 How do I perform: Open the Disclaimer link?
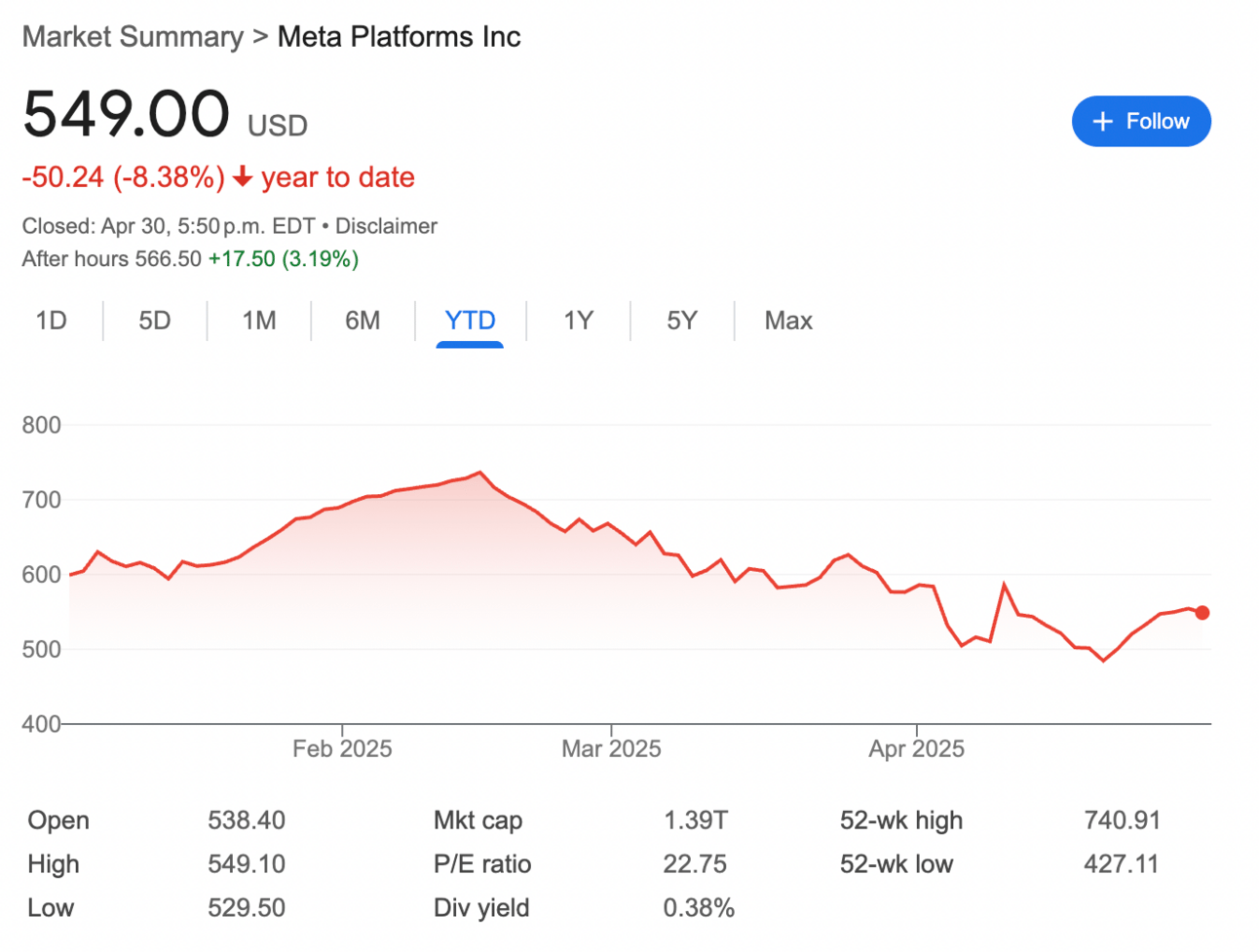pyautogui.click(x=386, y=226)
